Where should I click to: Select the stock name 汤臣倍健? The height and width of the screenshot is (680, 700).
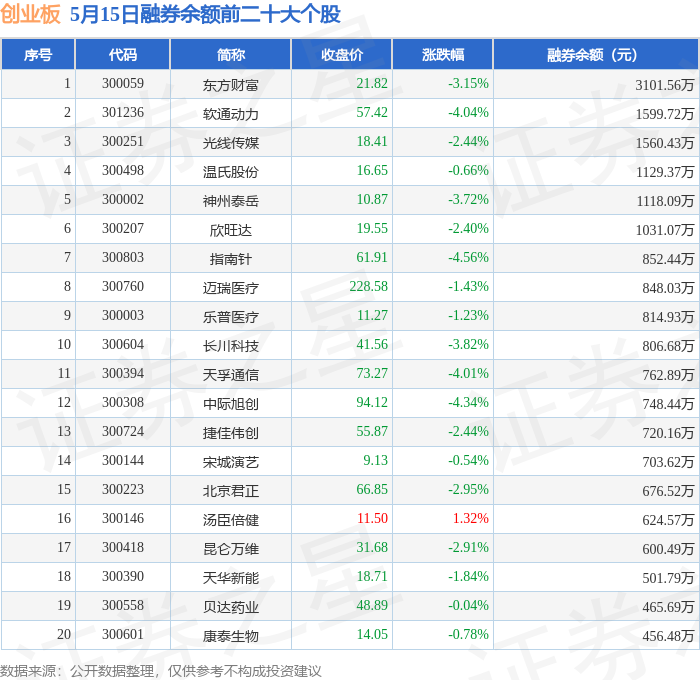[231, 520]
